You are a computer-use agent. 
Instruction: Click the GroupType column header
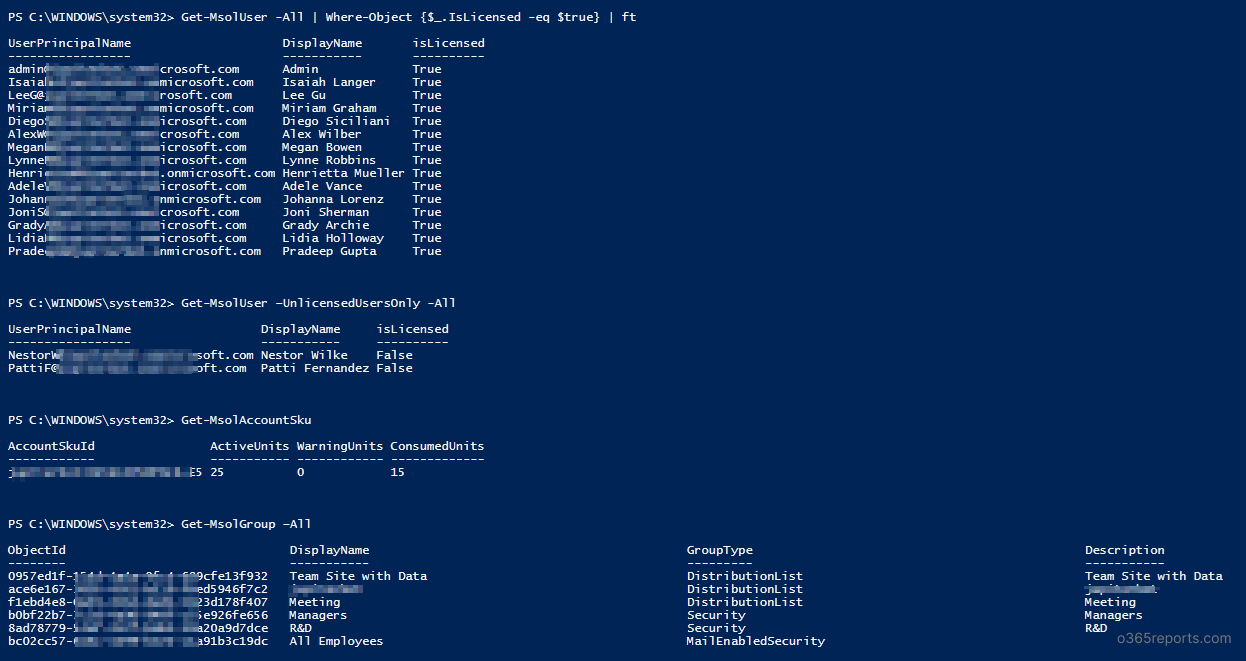pos(719,550)
